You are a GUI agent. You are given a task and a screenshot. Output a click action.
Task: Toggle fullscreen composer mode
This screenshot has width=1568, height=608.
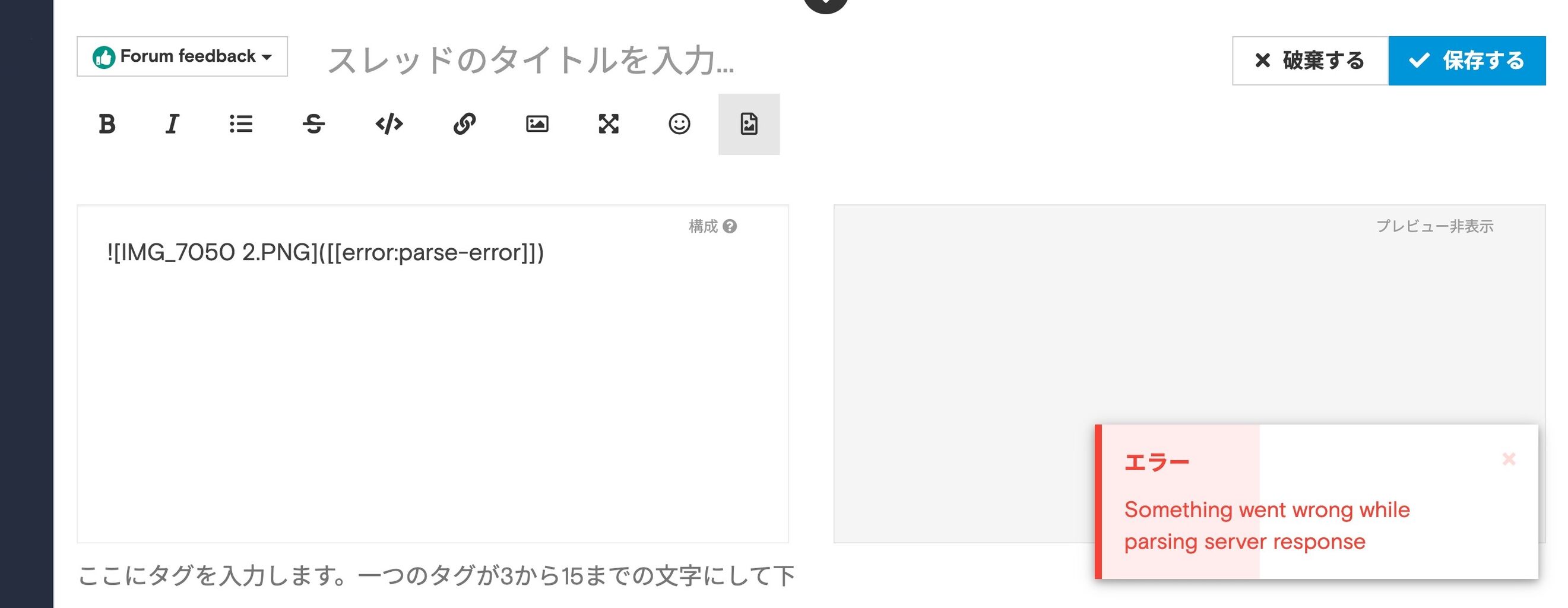coord(608,124)
